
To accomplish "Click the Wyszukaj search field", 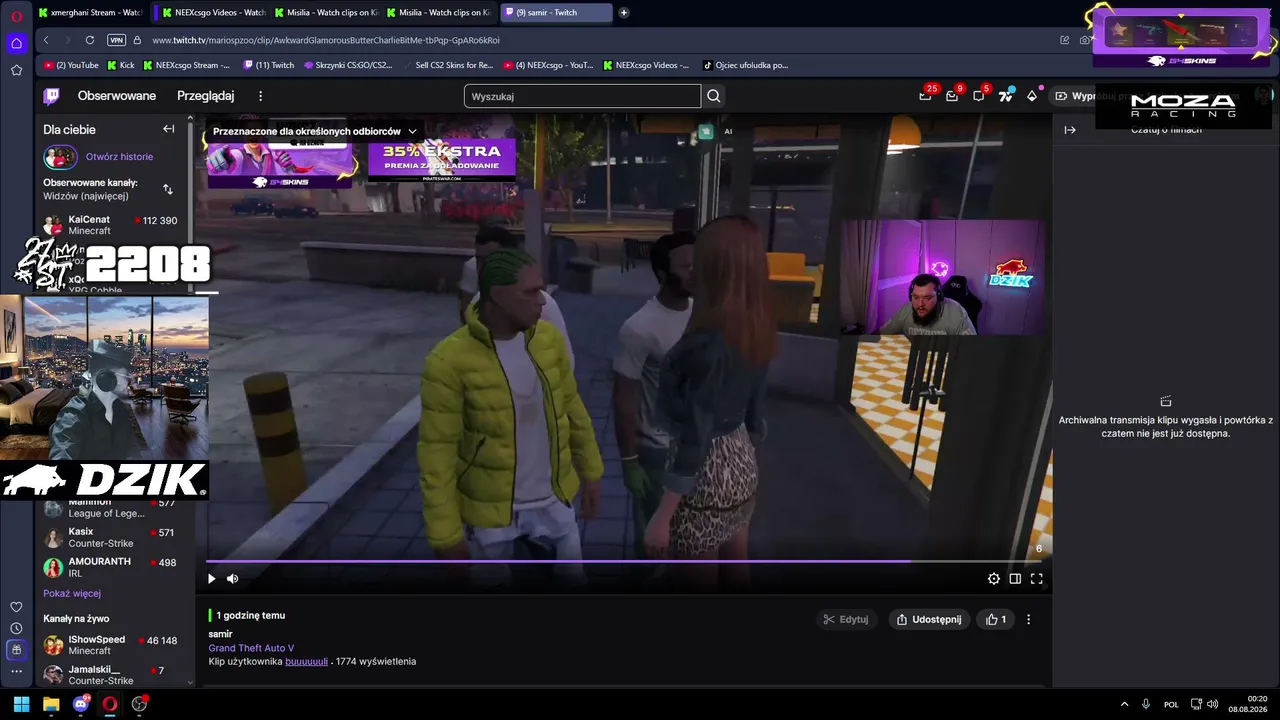I will [582, 96].
